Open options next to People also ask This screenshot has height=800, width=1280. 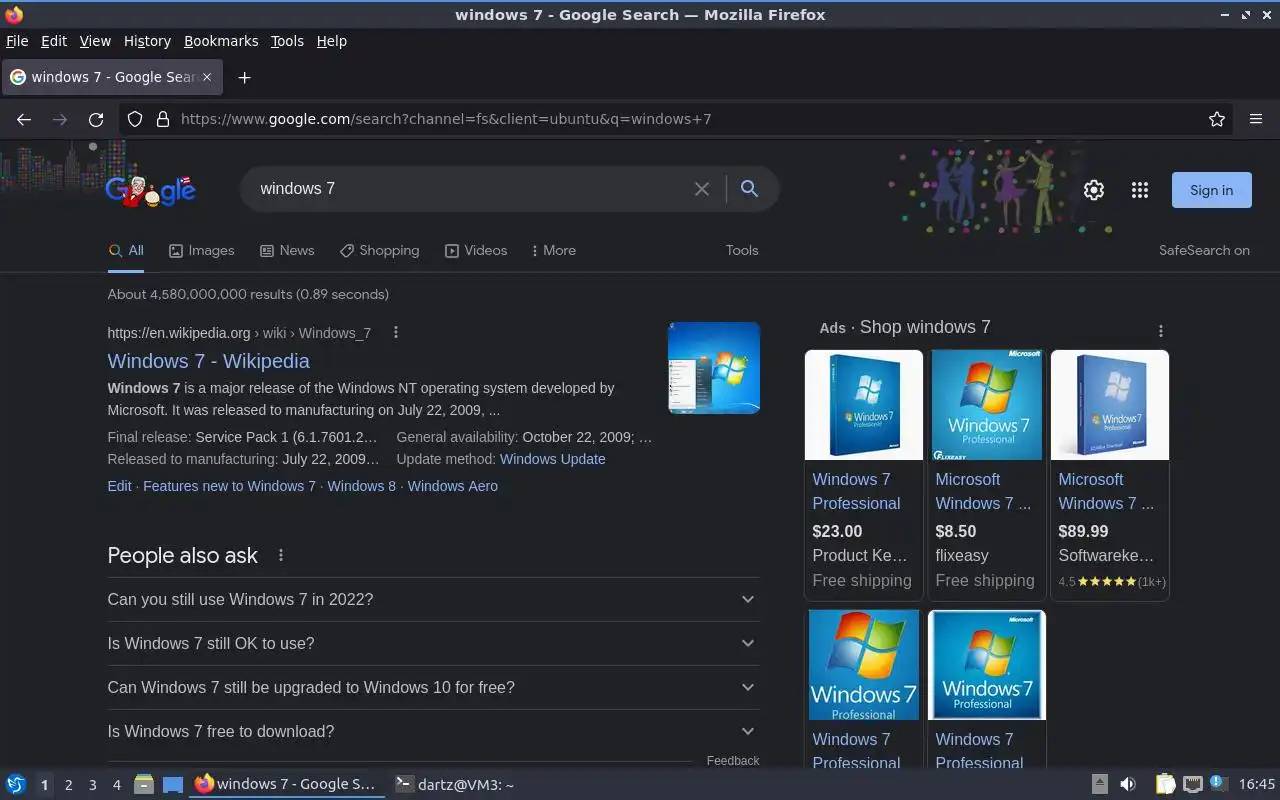point(281,555)
